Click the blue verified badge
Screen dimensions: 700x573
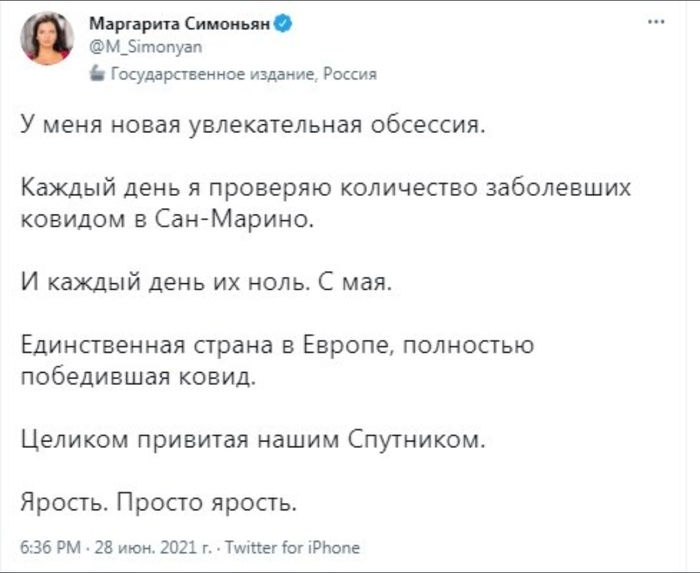(x=283, y=23)
